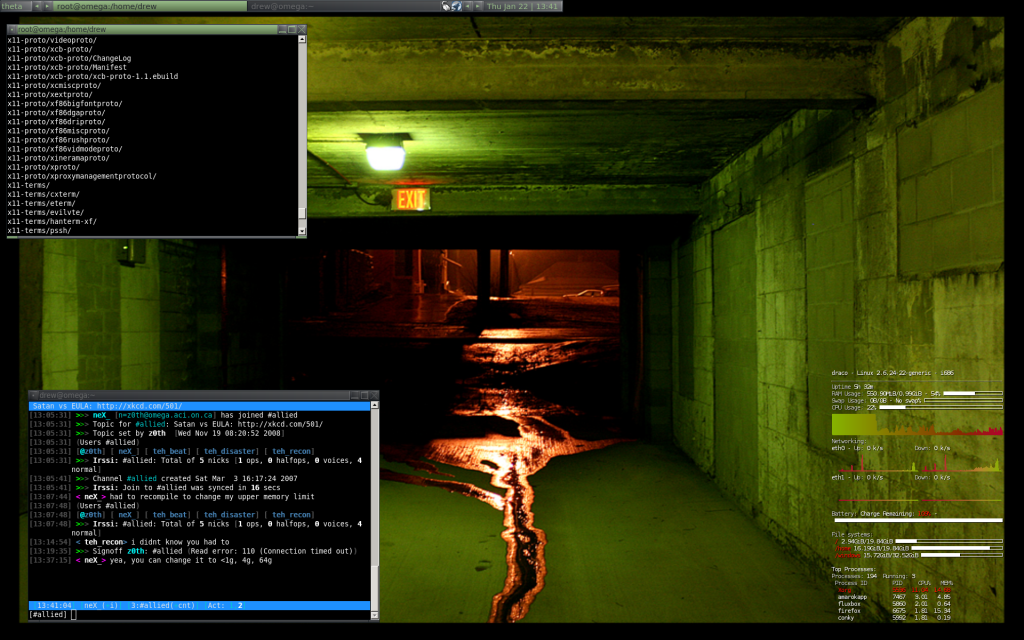The width and height of the screenshot is (1024, 640).
Task: Click scrollbar thumb in root@omega terminal
Action: point(302,214)
